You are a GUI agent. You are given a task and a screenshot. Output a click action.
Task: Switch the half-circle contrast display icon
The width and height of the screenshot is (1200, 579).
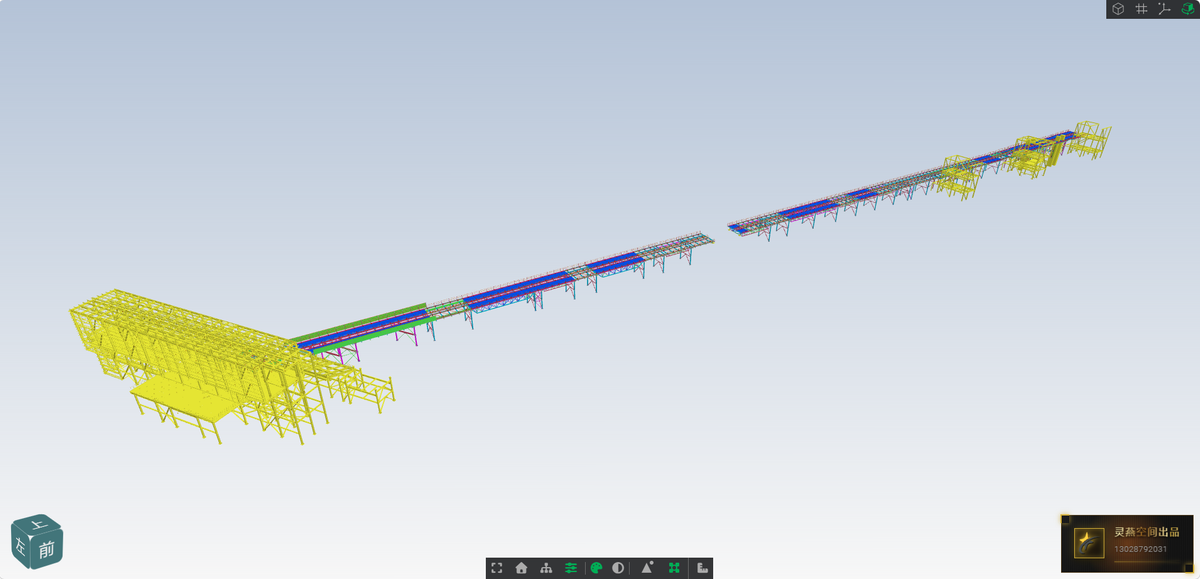pyautogui.click(x=618, y=568)
